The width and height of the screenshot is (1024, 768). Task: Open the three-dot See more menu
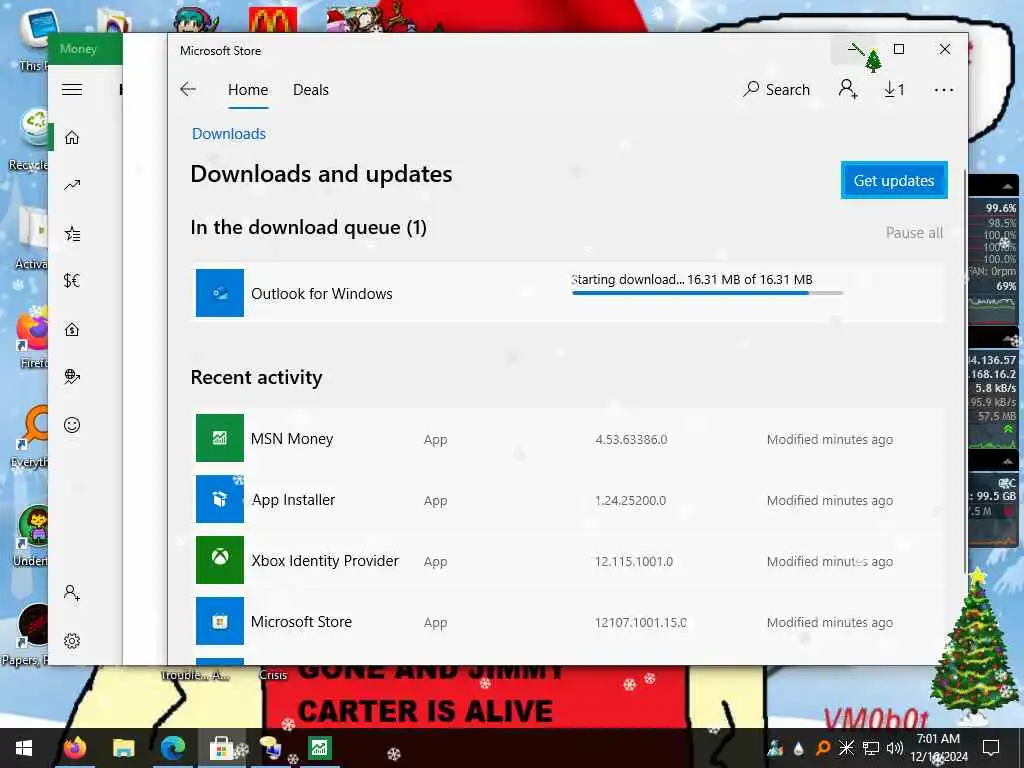pyautogui.click(x=944, y=90)
